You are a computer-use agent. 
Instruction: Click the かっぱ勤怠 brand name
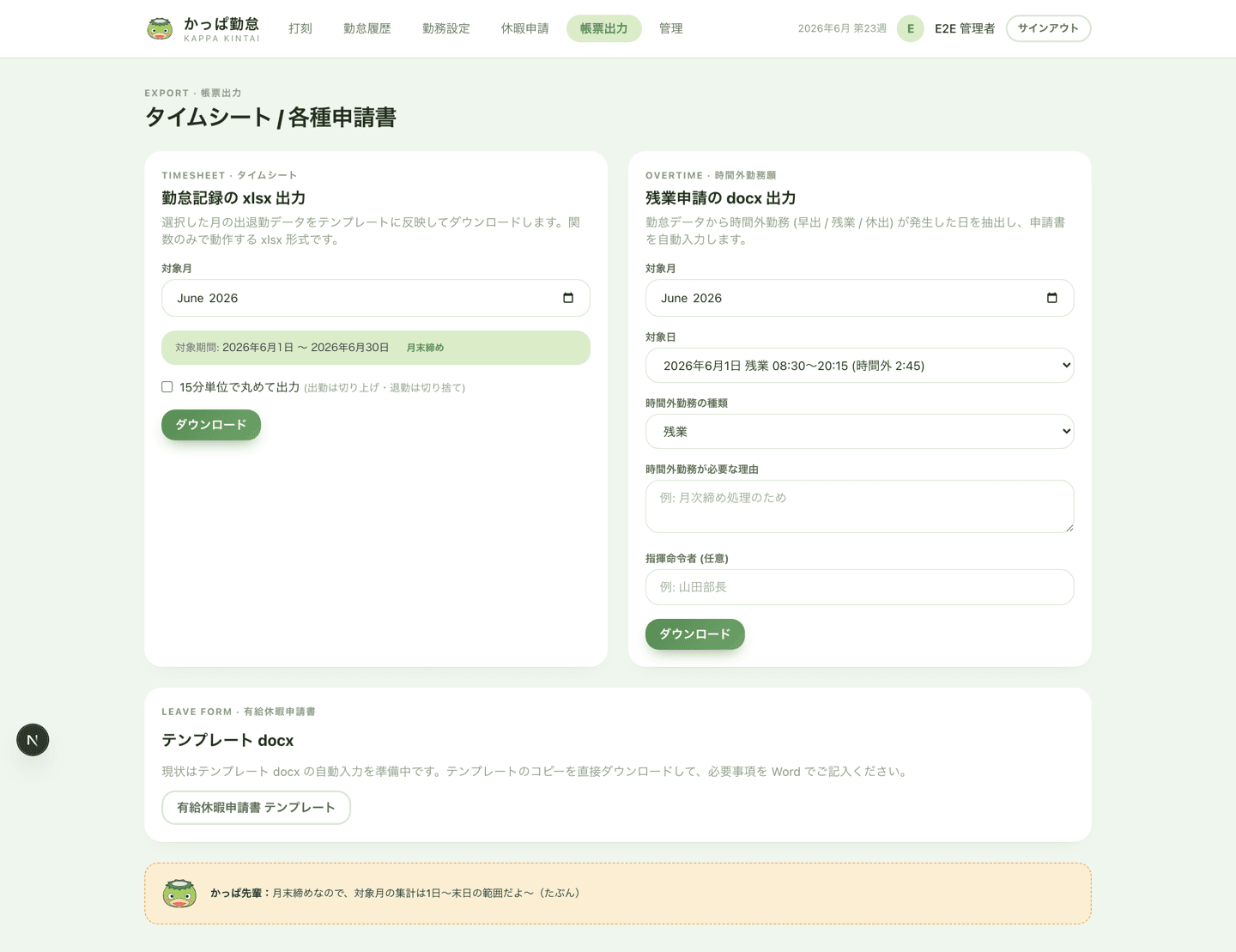pyautogui.click(x=221, y=24)
